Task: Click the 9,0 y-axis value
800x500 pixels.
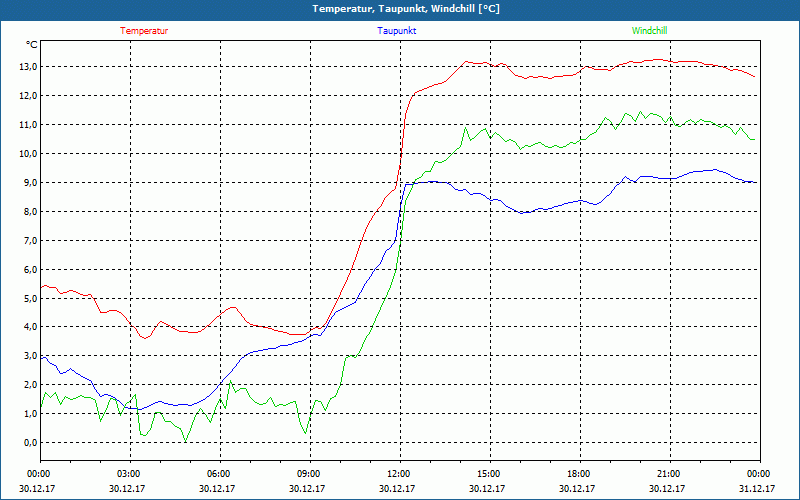Action: pos(30,183)
